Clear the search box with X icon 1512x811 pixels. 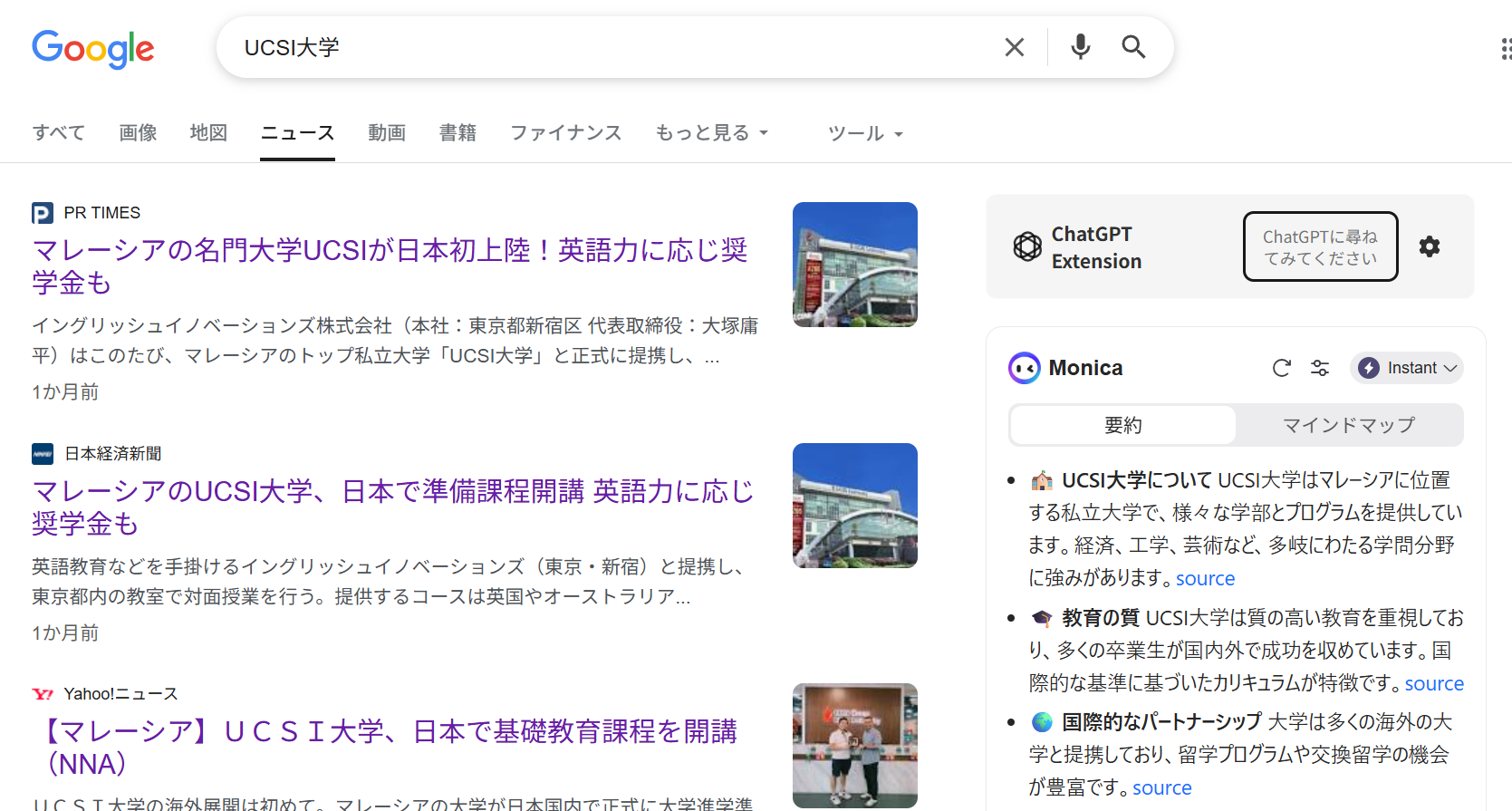(1015, 47)
